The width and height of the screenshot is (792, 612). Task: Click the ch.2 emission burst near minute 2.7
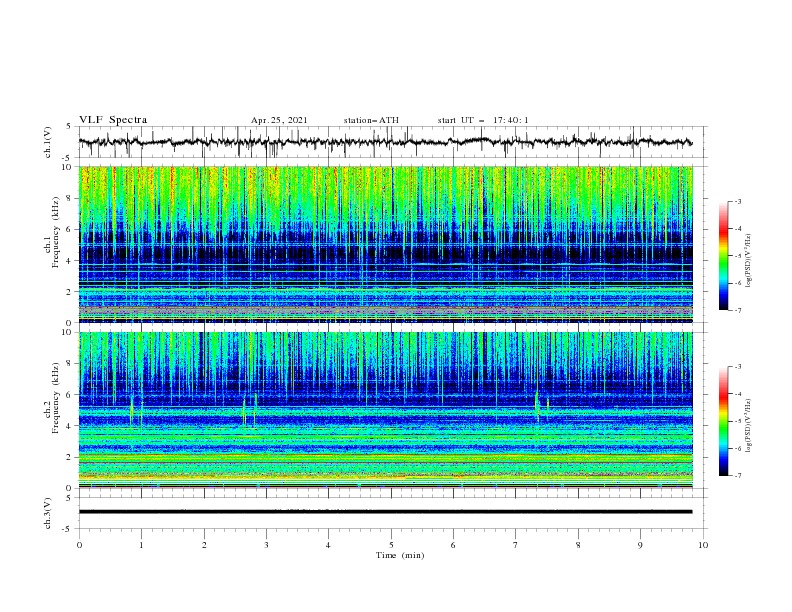point(250,410)
